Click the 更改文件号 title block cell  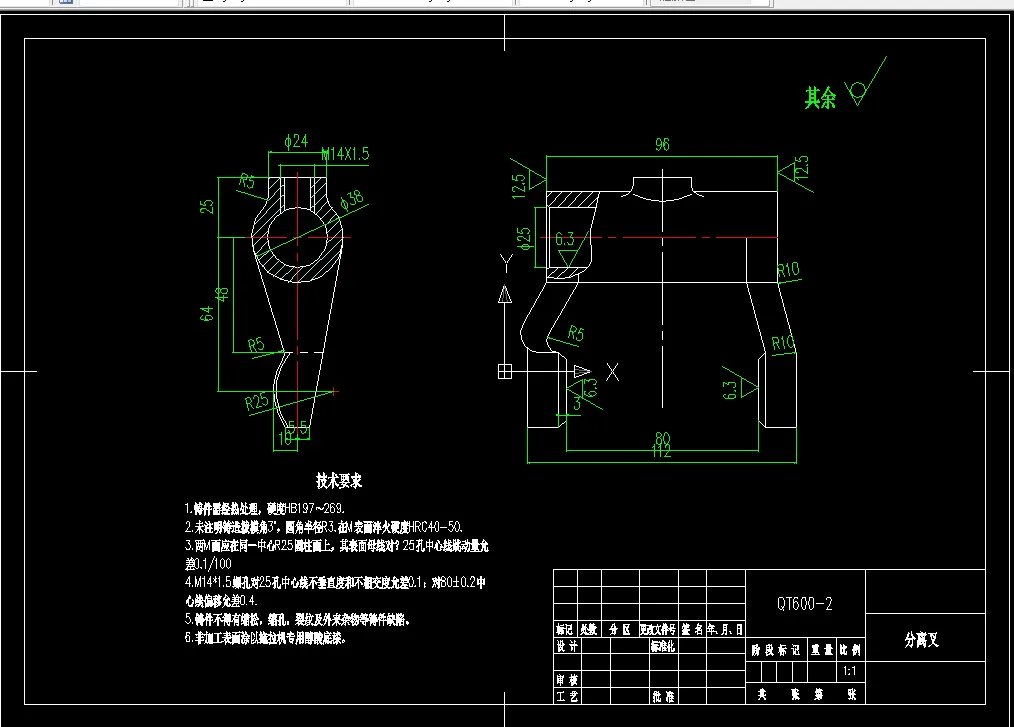coord(658,629)
